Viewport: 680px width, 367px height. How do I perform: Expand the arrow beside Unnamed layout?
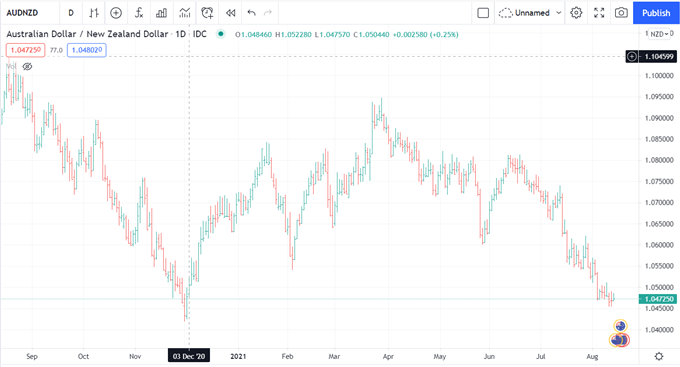click(559, 13)
